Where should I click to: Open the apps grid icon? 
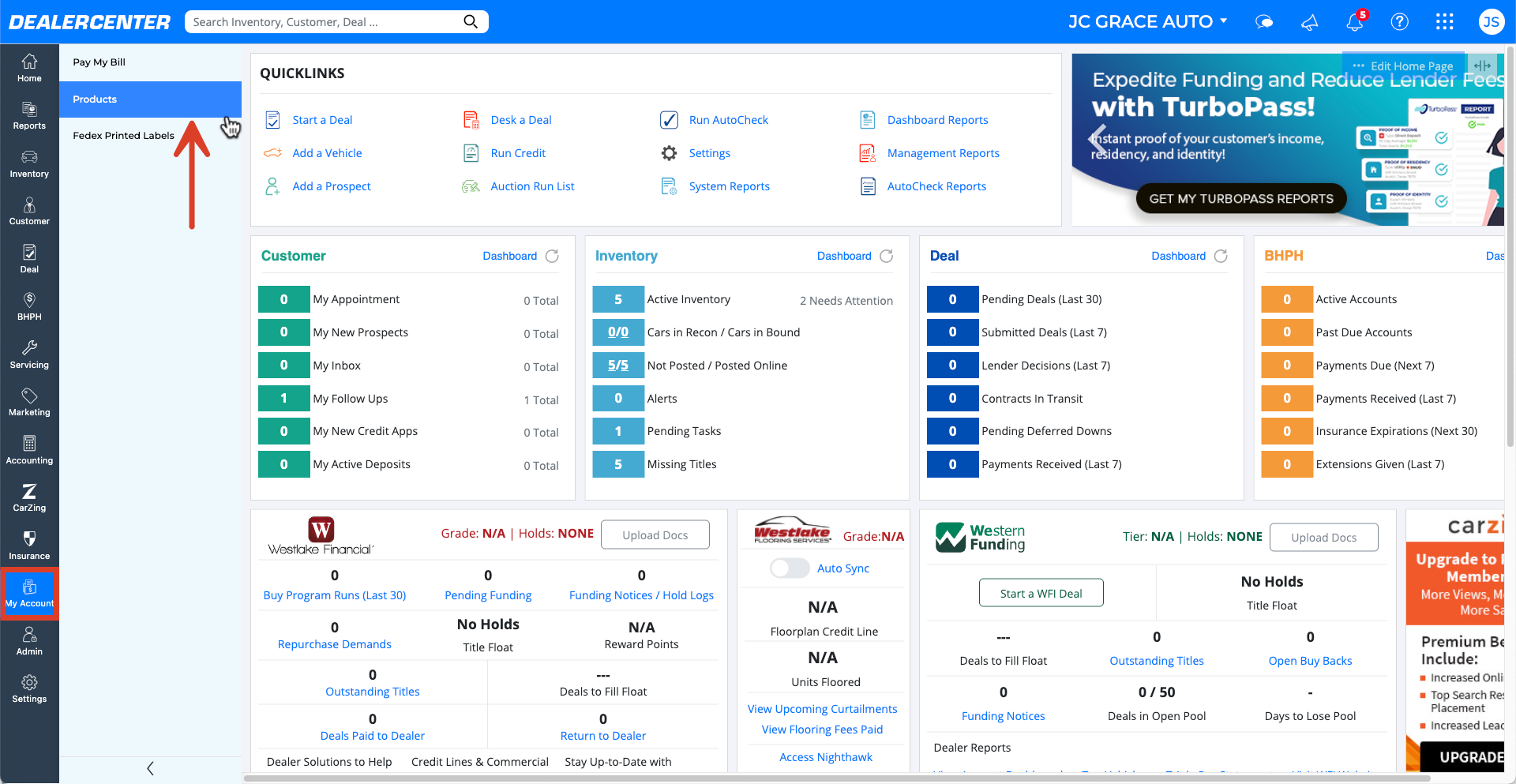point(1444,21)
